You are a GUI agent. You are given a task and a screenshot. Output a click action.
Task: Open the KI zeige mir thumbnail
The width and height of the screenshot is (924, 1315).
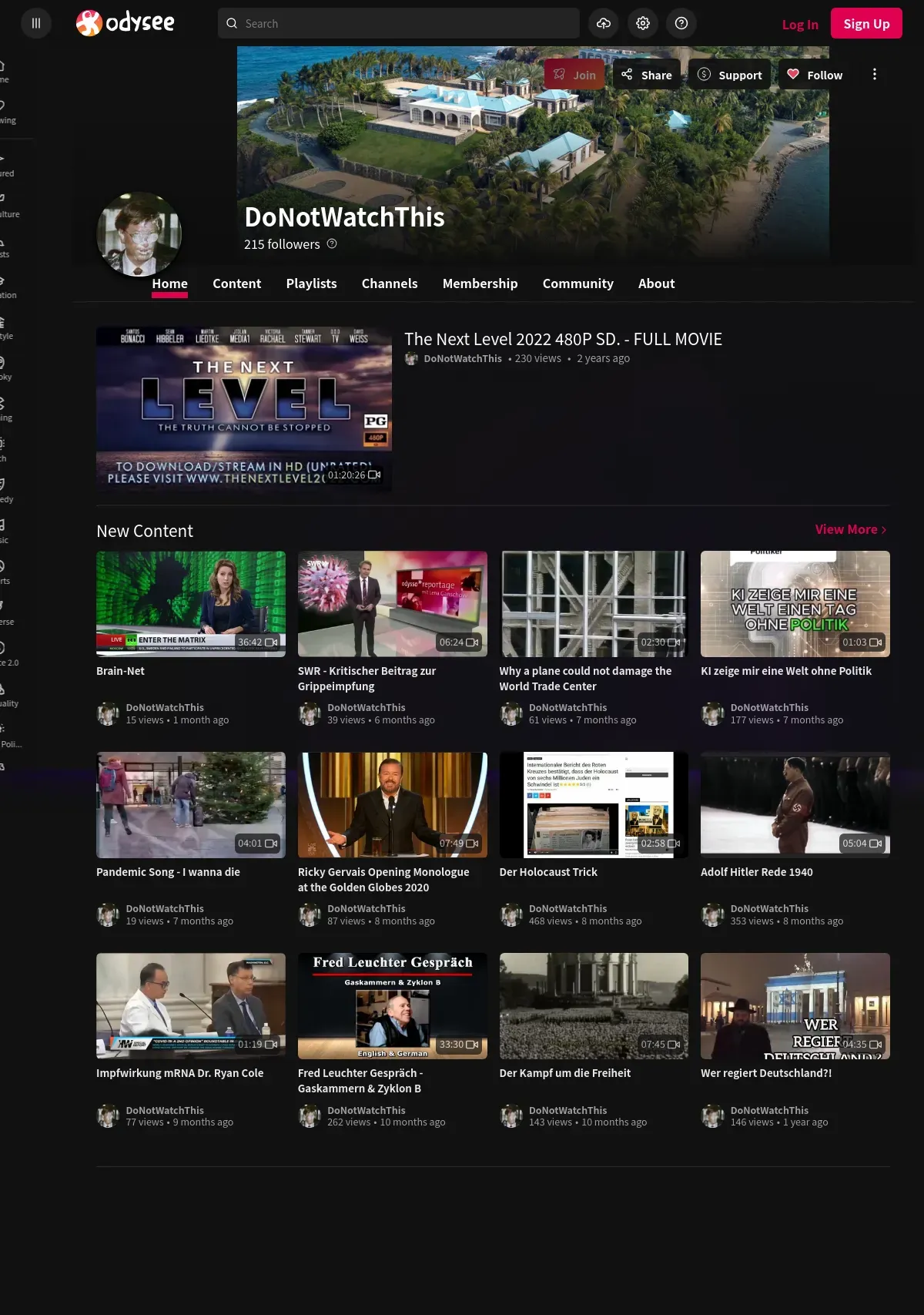[795, 604]
